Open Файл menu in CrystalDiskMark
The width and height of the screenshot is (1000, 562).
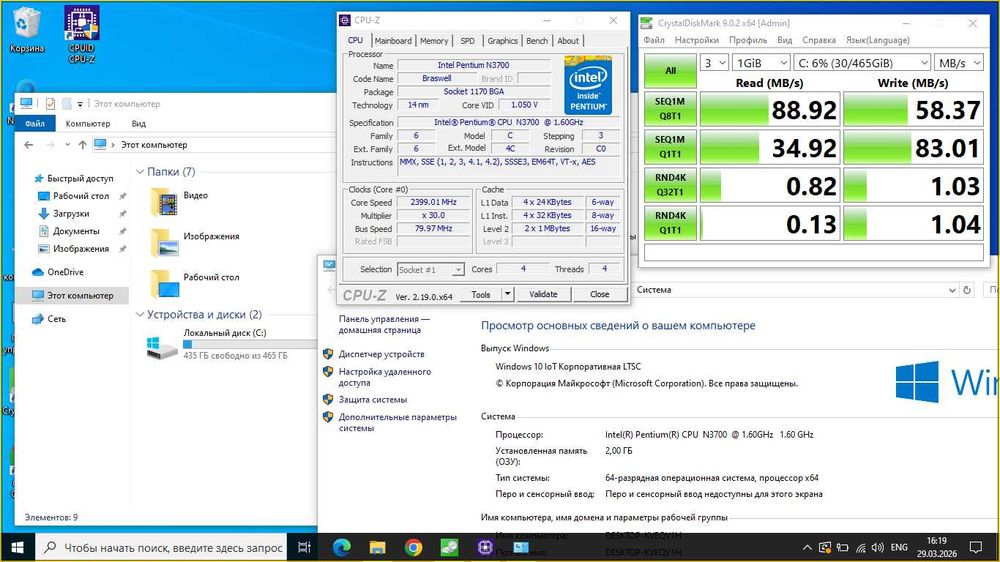(x=654, y=40)
